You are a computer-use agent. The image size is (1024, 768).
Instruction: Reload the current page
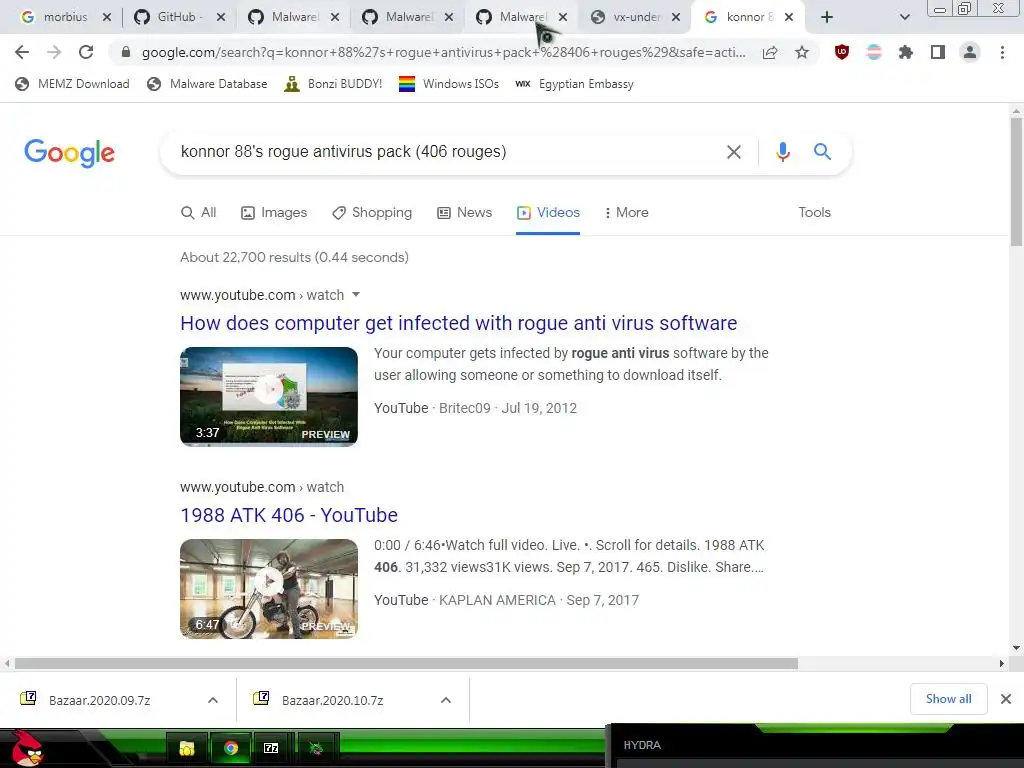click(86, 52)
